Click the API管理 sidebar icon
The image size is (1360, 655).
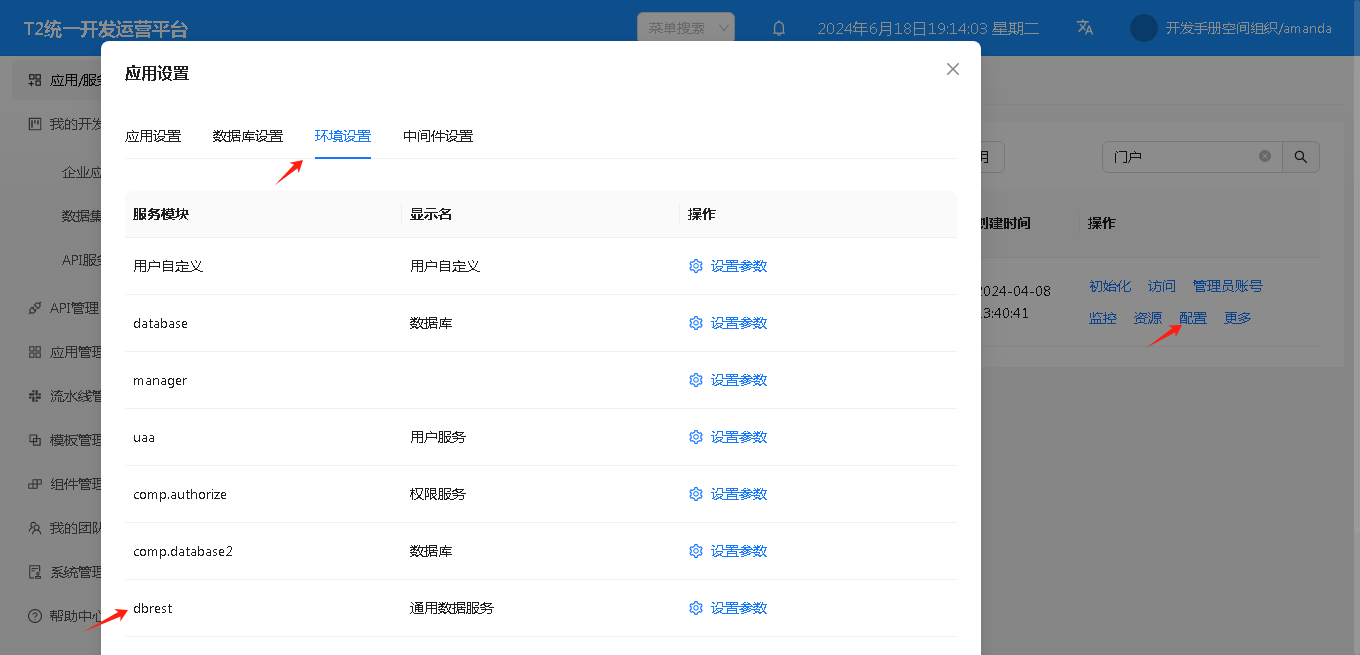click(35, 308)
